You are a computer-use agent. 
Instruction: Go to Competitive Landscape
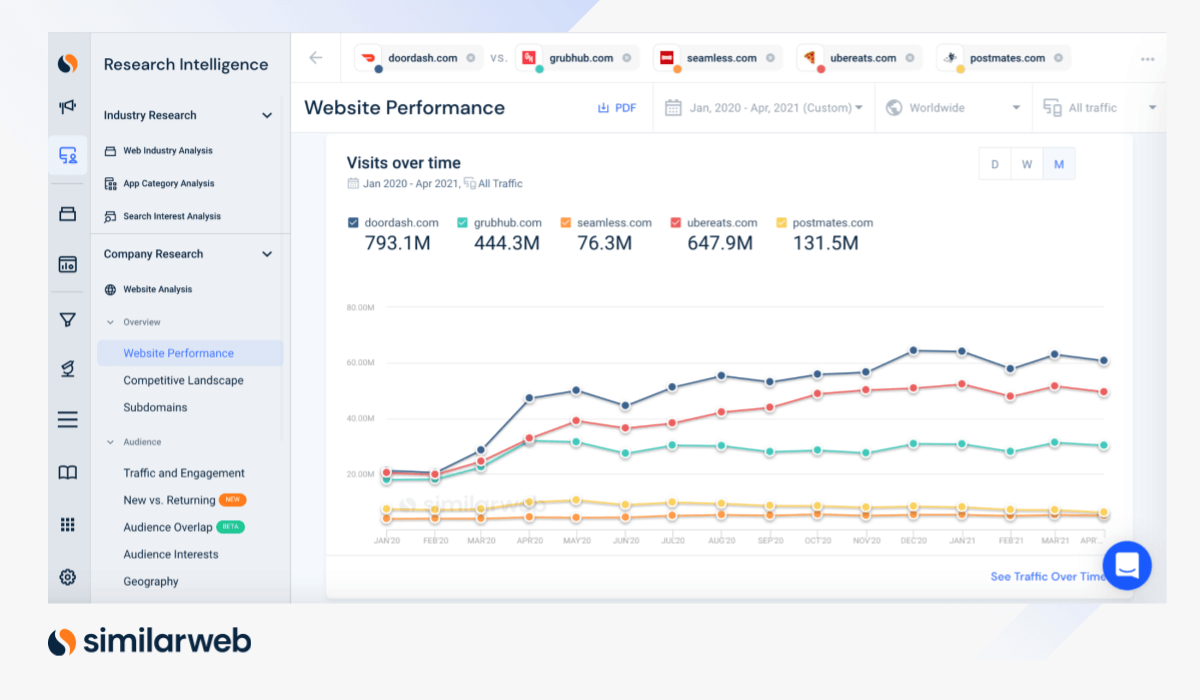[183, 380]
